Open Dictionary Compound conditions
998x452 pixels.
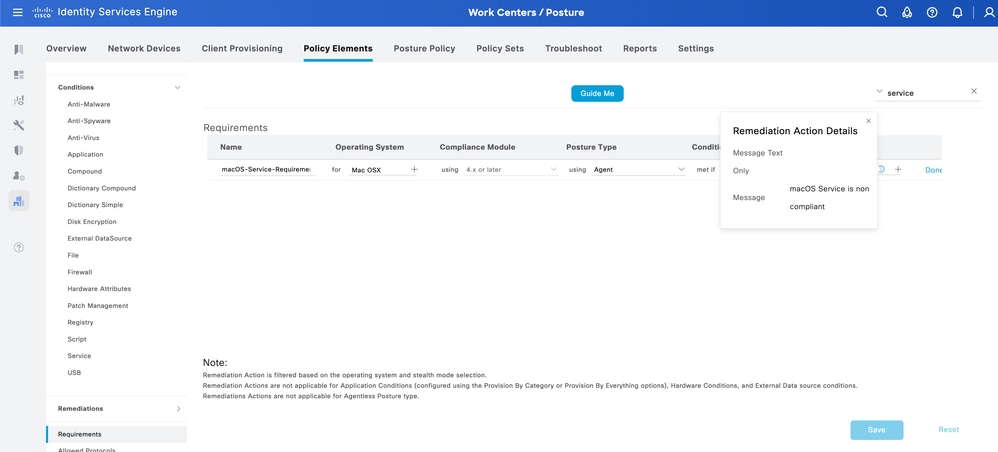click(102, 188)
